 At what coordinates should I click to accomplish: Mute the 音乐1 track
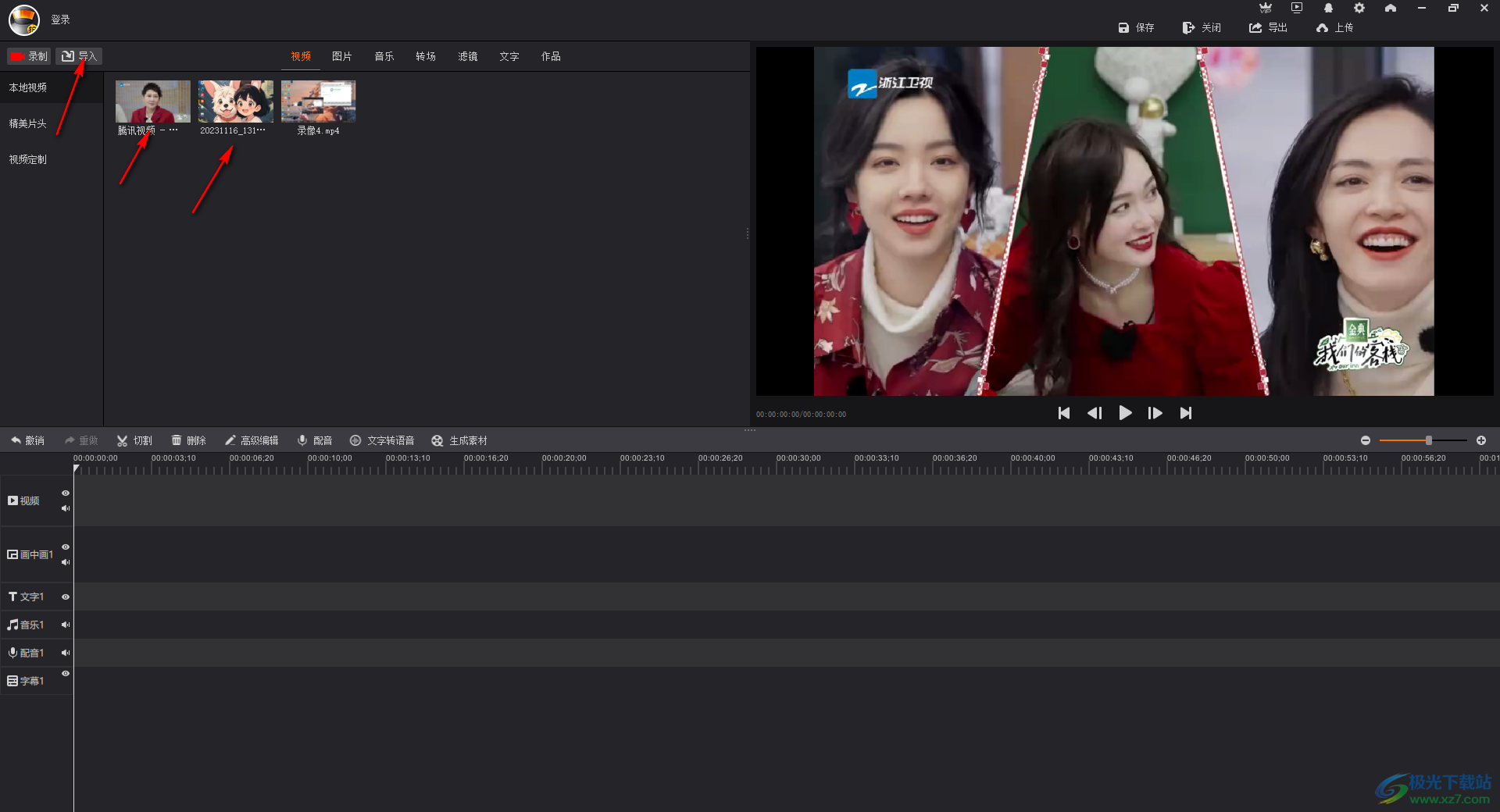pos(66,625)
